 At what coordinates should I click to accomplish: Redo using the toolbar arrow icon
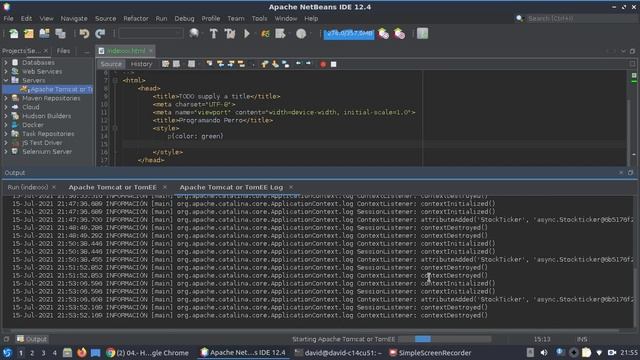pos(100,34)
